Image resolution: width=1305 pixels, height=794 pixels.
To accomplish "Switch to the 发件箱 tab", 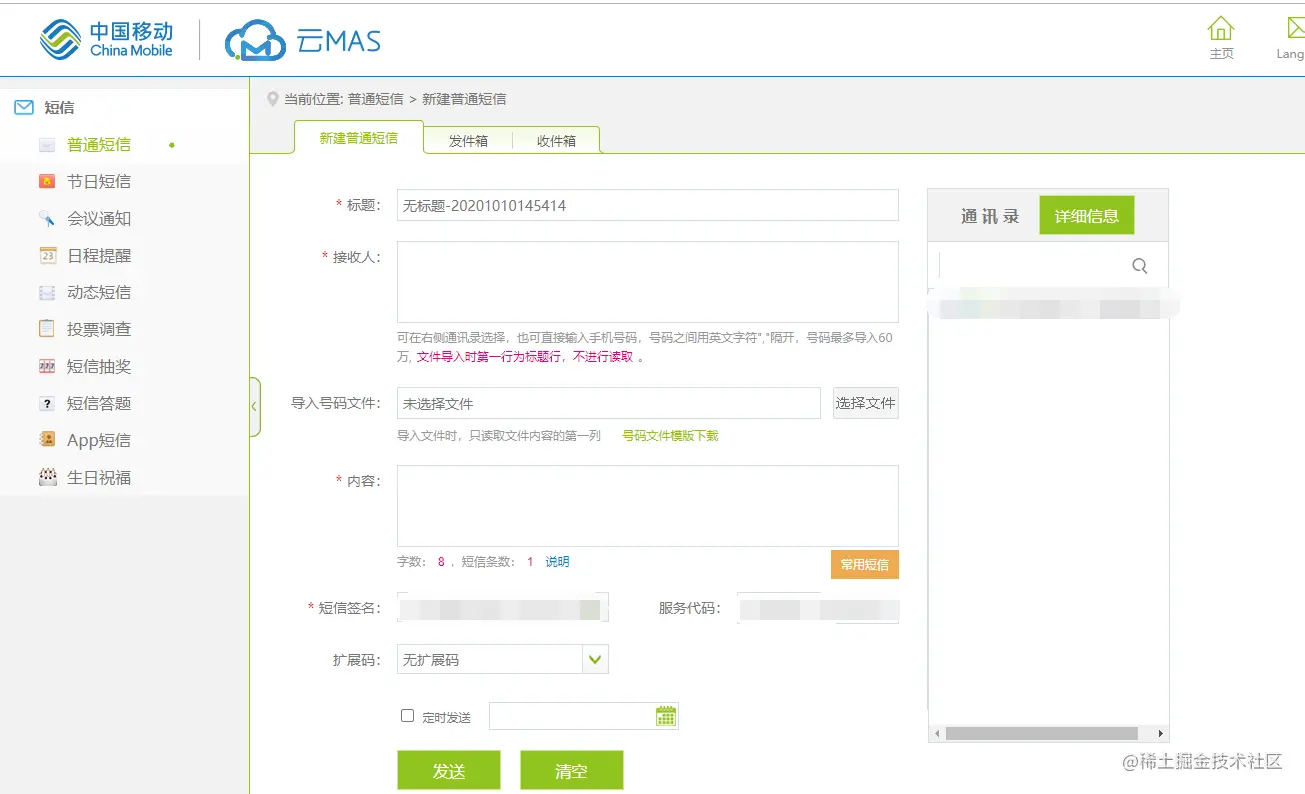I will tap(468, 141).
